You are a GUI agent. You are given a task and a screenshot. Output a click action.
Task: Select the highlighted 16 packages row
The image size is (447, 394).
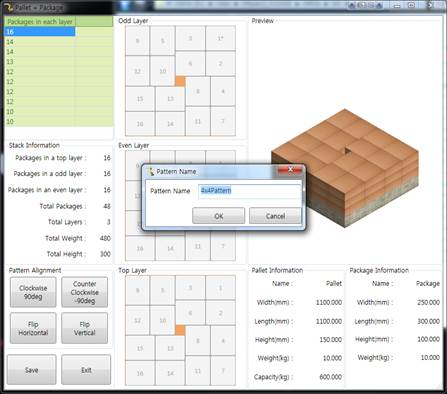pyautogui.click(x=40, y=32)
